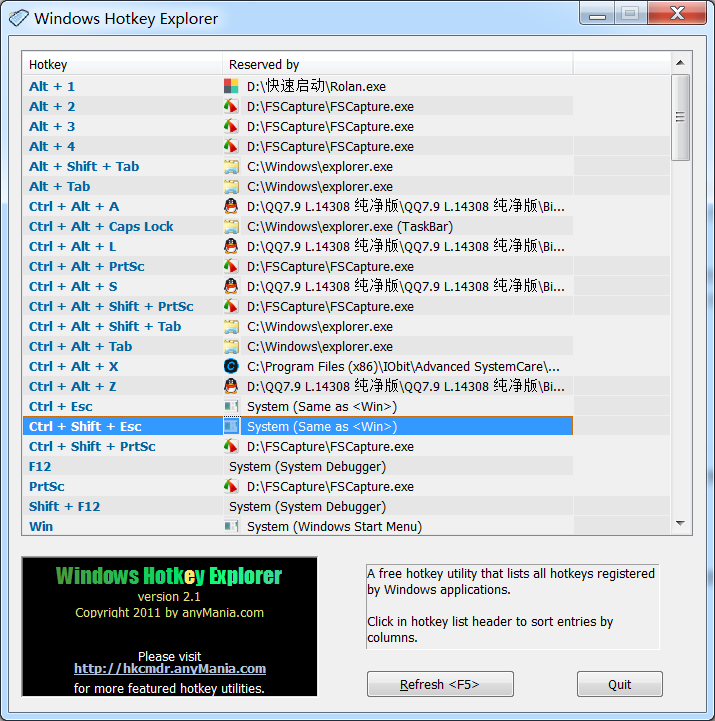Screen dimensions: 715x721
Task: Click the FSCapture icon in the Ctrl + Alt + PrtSc row
Action: (231, 266)
